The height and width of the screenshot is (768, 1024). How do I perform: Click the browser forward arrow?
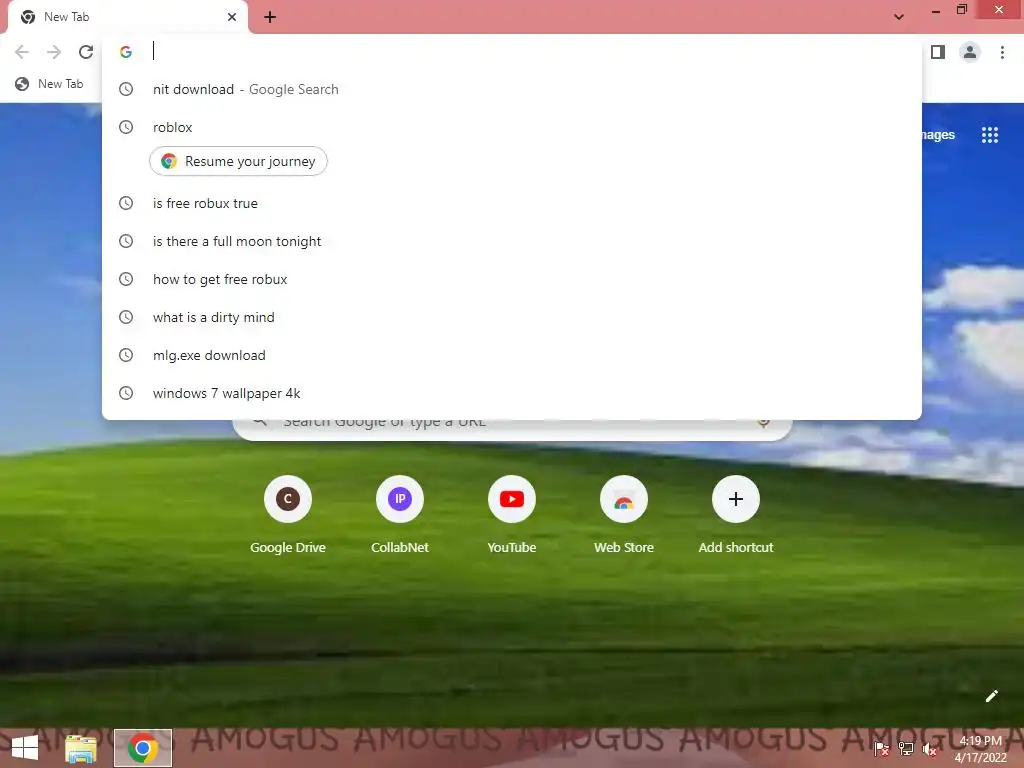coord(54,52)
